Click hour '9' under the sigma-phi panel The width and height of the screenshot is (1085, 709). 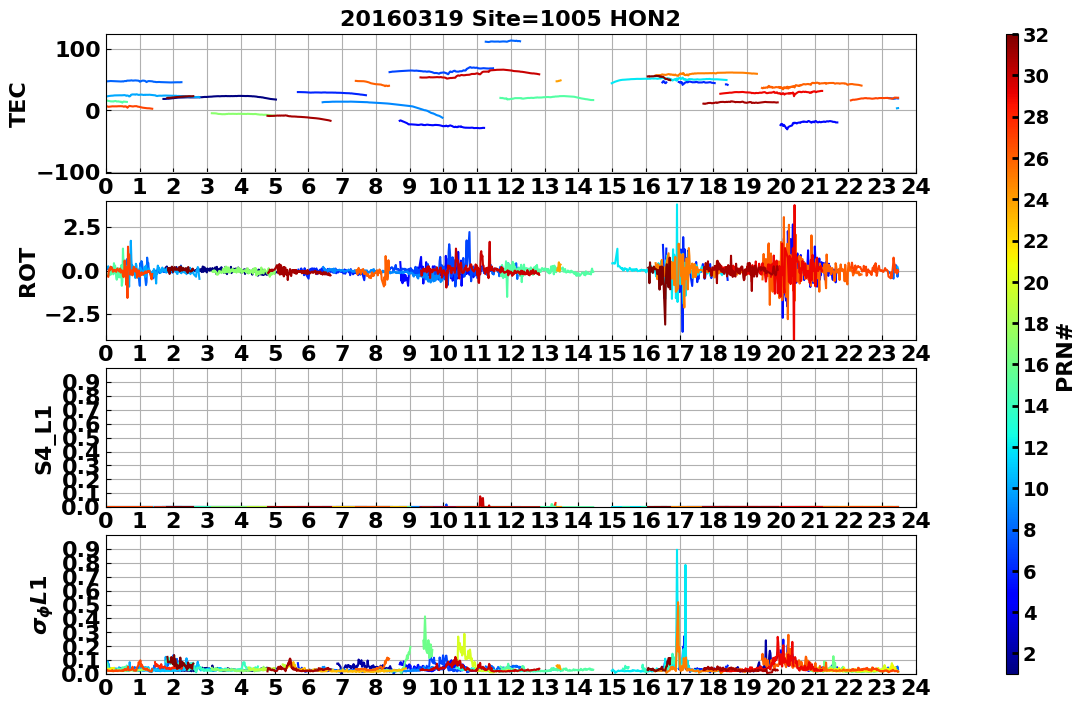click(x=410, y=688)
